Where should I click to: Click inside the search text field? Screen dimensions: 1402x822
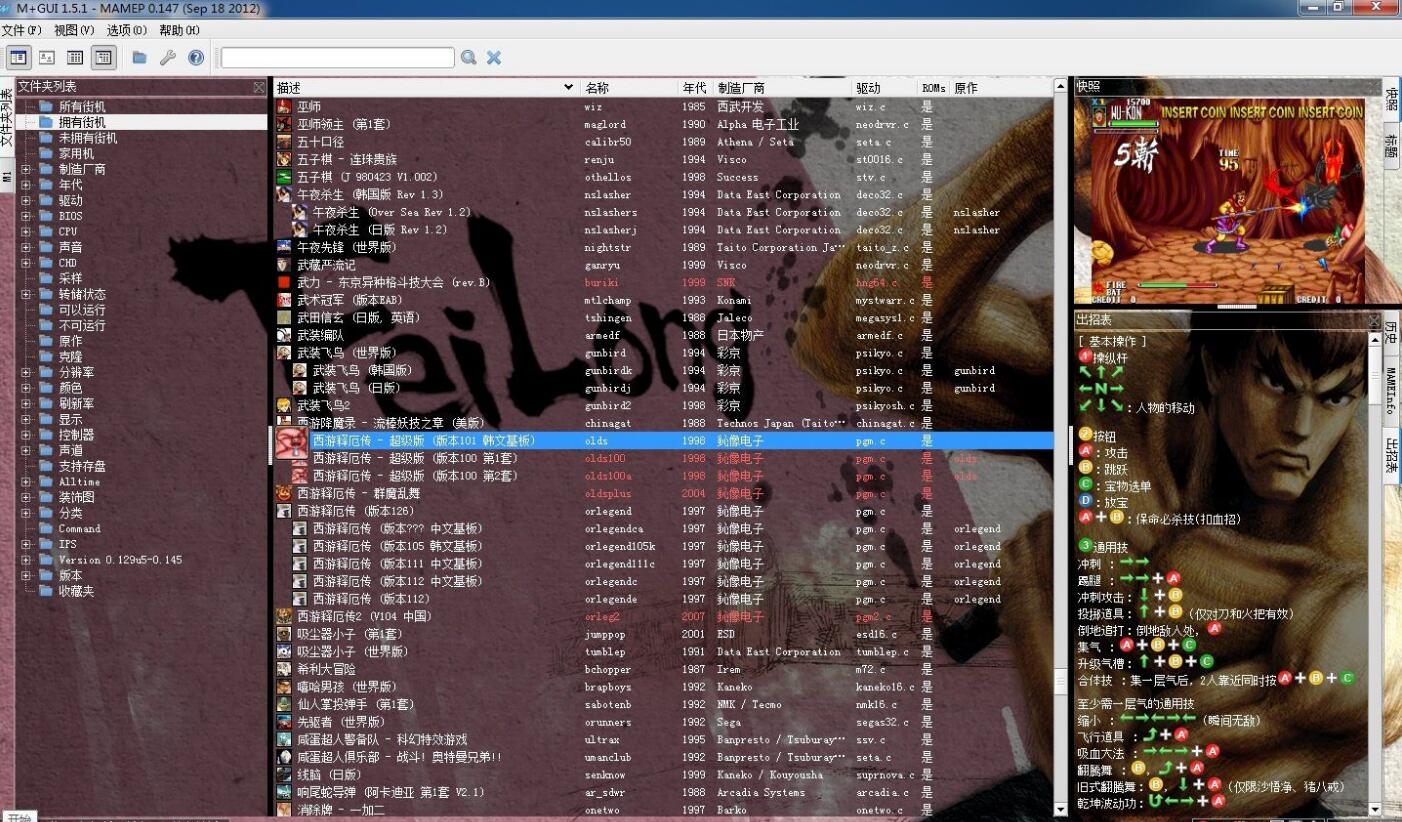pyautogui.click(x=338, y=57)
